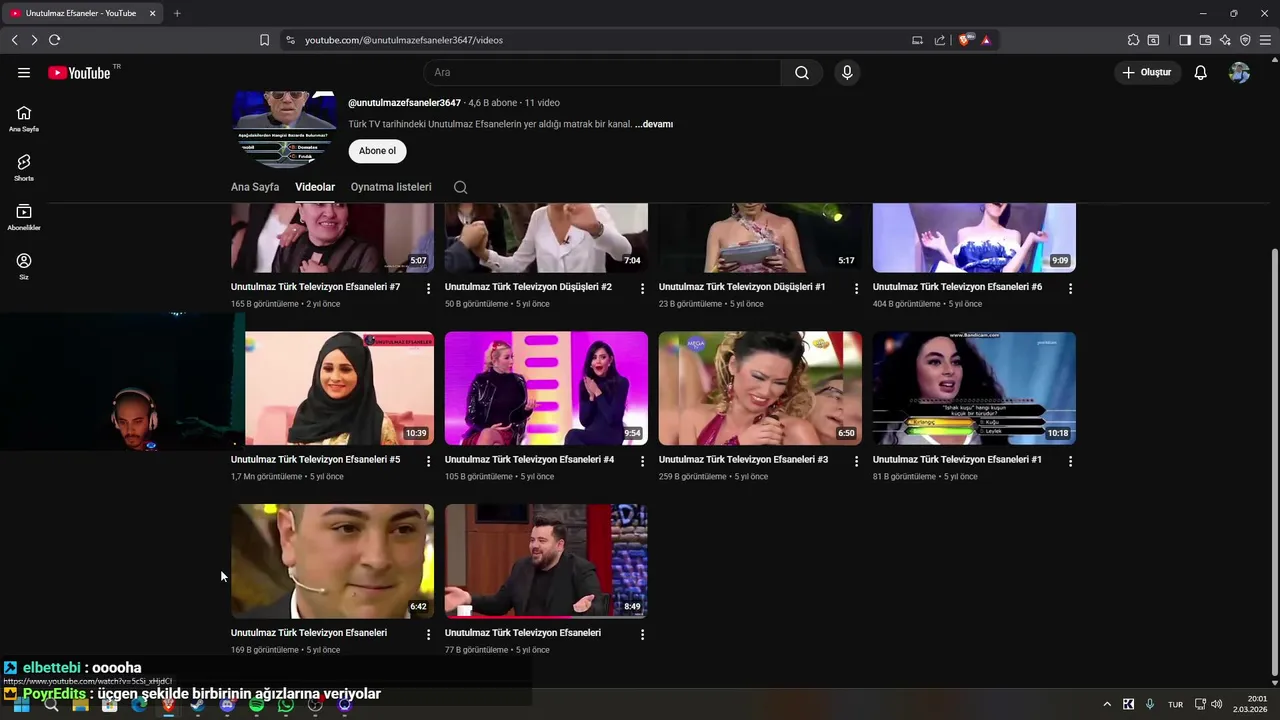Toggle the browser sidebar panel
Viewport: 1280px width, 720px height.
(x=1185, y=40)
